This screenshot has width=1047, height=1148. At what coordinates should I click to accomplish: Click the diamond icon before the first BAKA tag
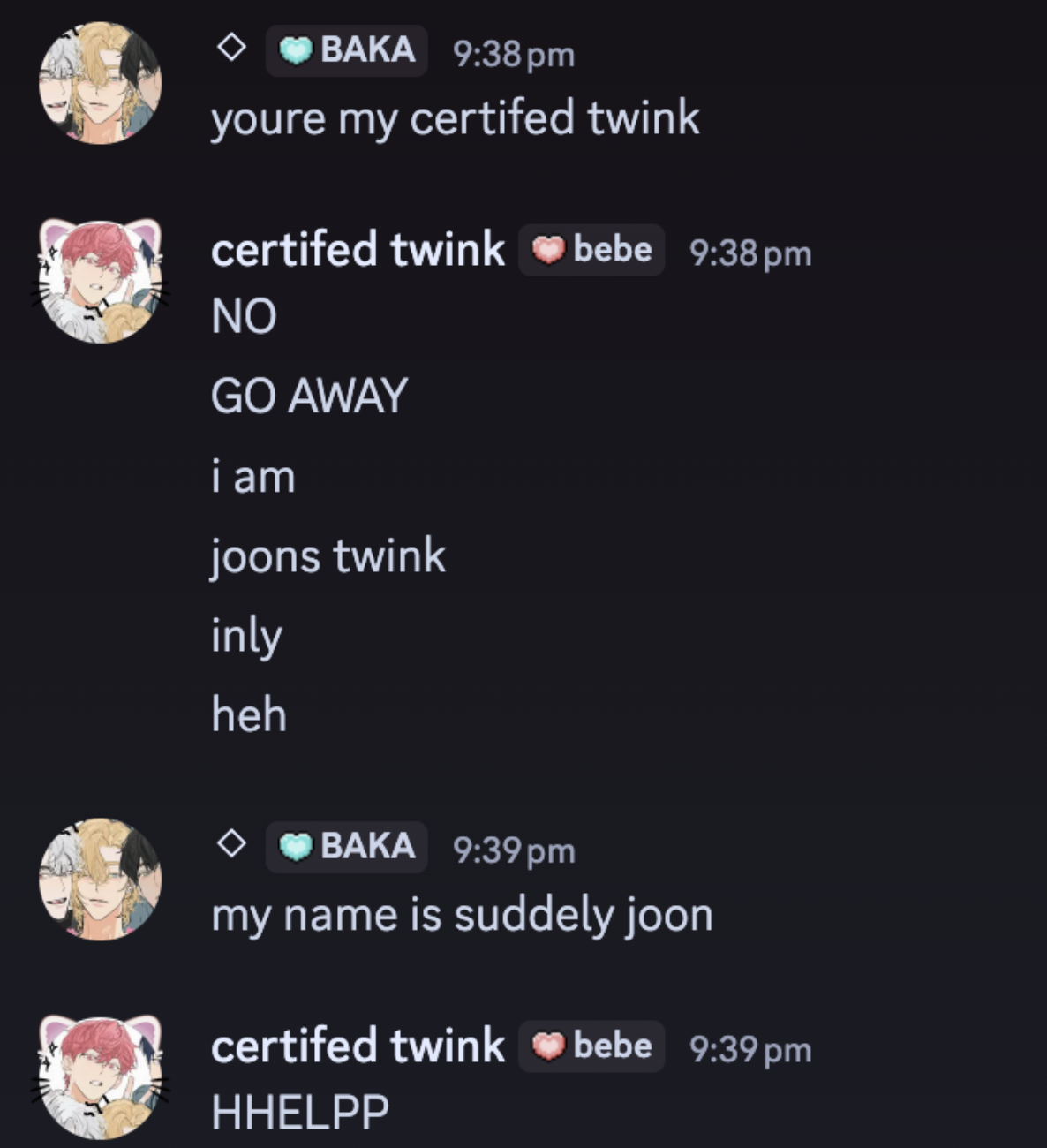click(x=231, y=49)
